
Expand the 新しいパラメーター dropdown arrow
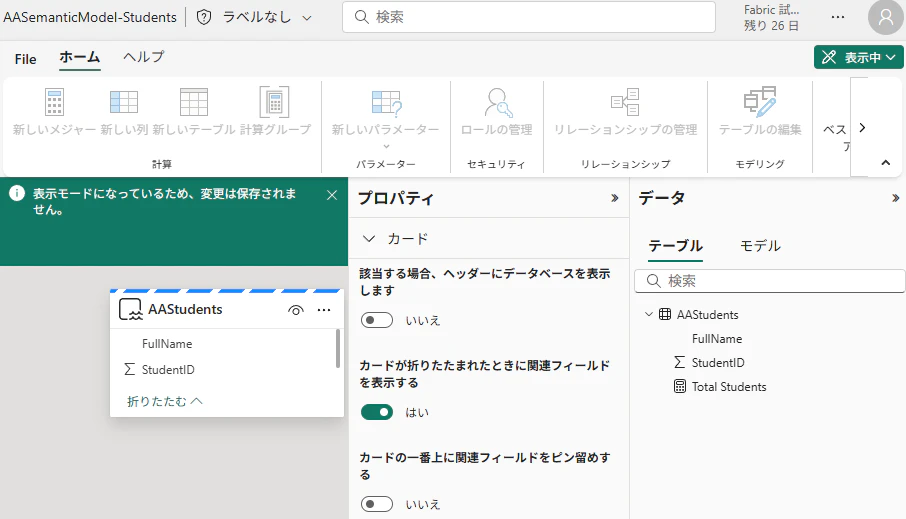(386, 146)
